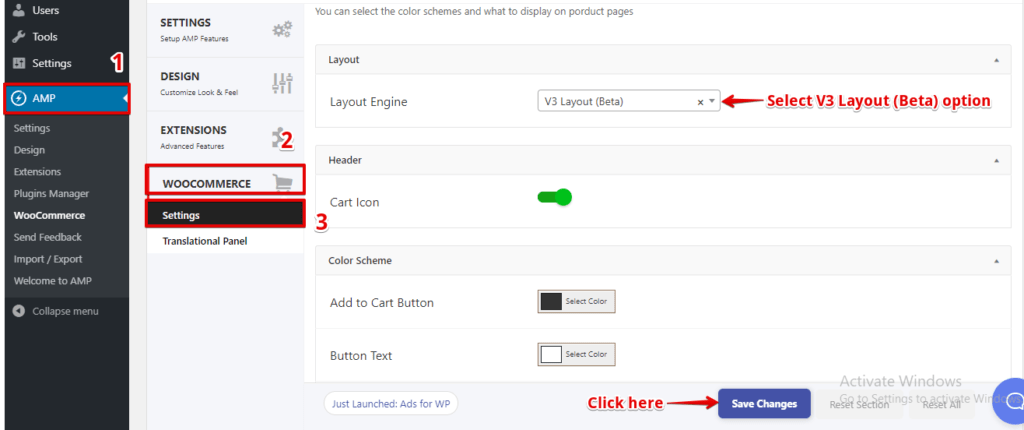
Task: Switch to the EXTENSIONS panel tab
Action: click(225, 137)
